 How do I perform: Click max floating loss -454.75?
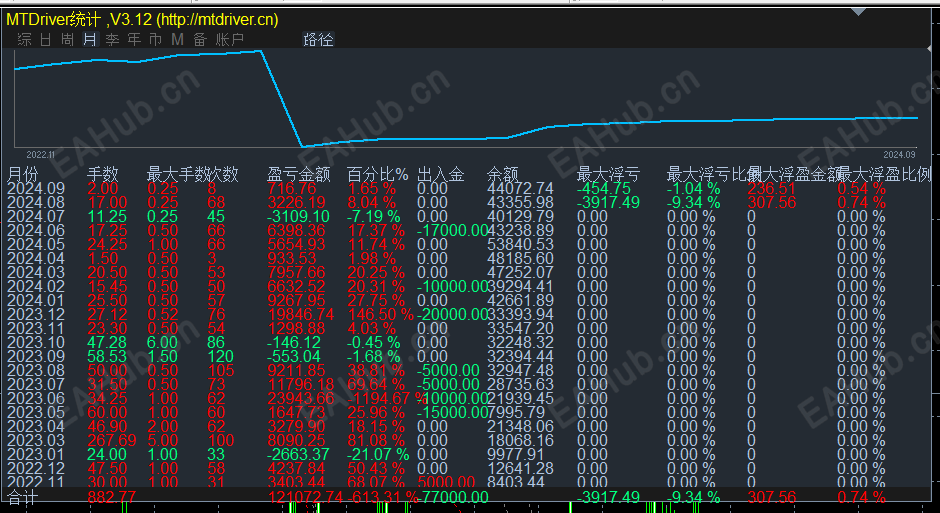pyautogui.click(x=604, y=189)
